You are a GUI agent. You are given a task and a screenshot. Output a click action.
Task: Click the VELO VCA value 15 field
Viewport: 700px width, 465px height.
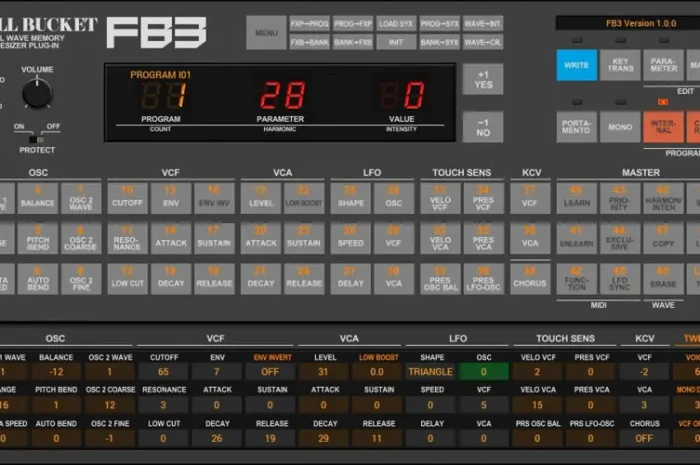click(x=537, y=405)
